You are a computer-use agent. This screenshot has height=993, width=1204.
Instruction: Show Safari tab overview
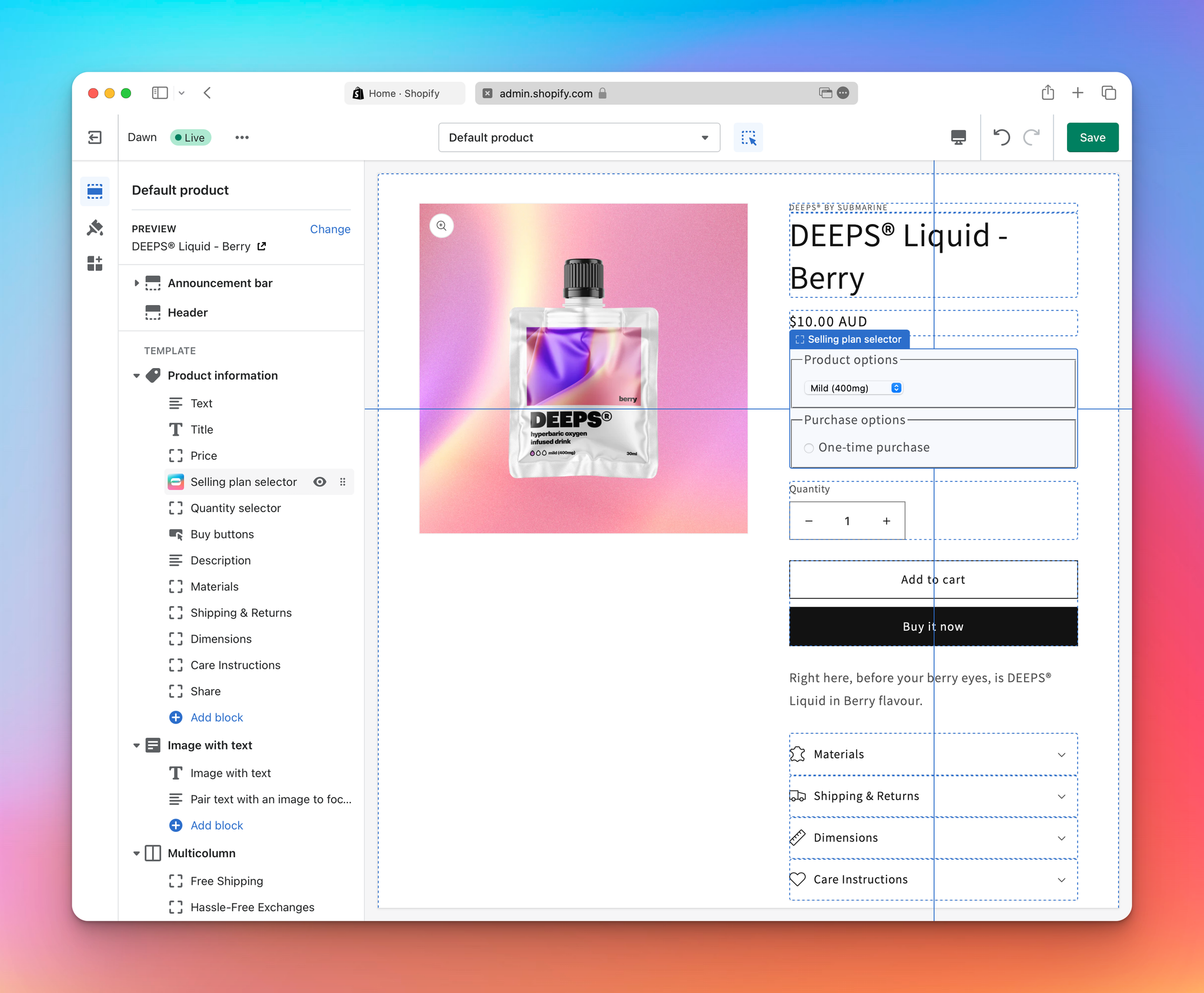1109,92
